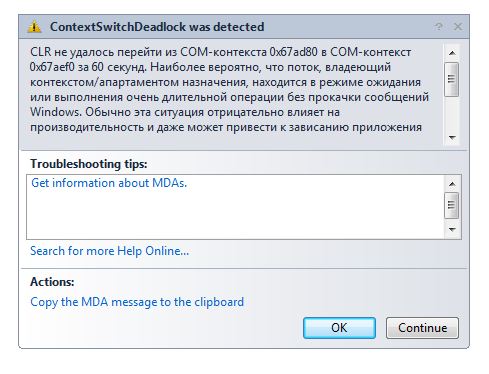489x374 pixels.
Task: Open the Get information about MDAs link
Action: point(109,183)
